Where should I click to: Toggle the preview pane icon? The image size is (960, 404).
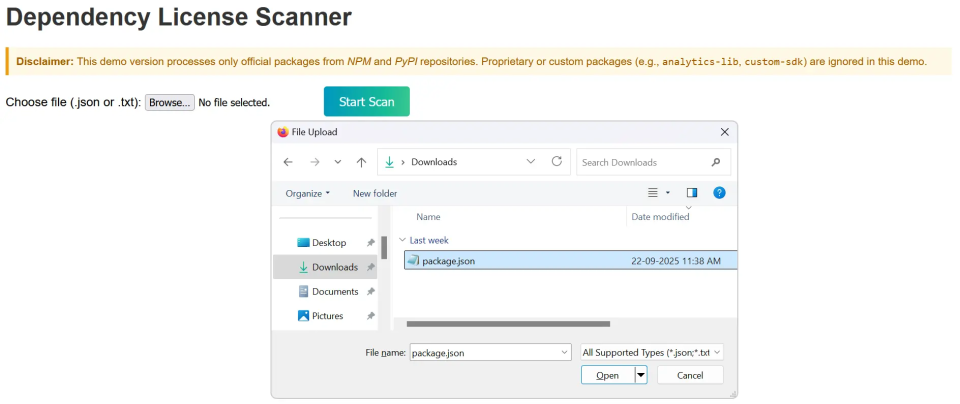691,193
